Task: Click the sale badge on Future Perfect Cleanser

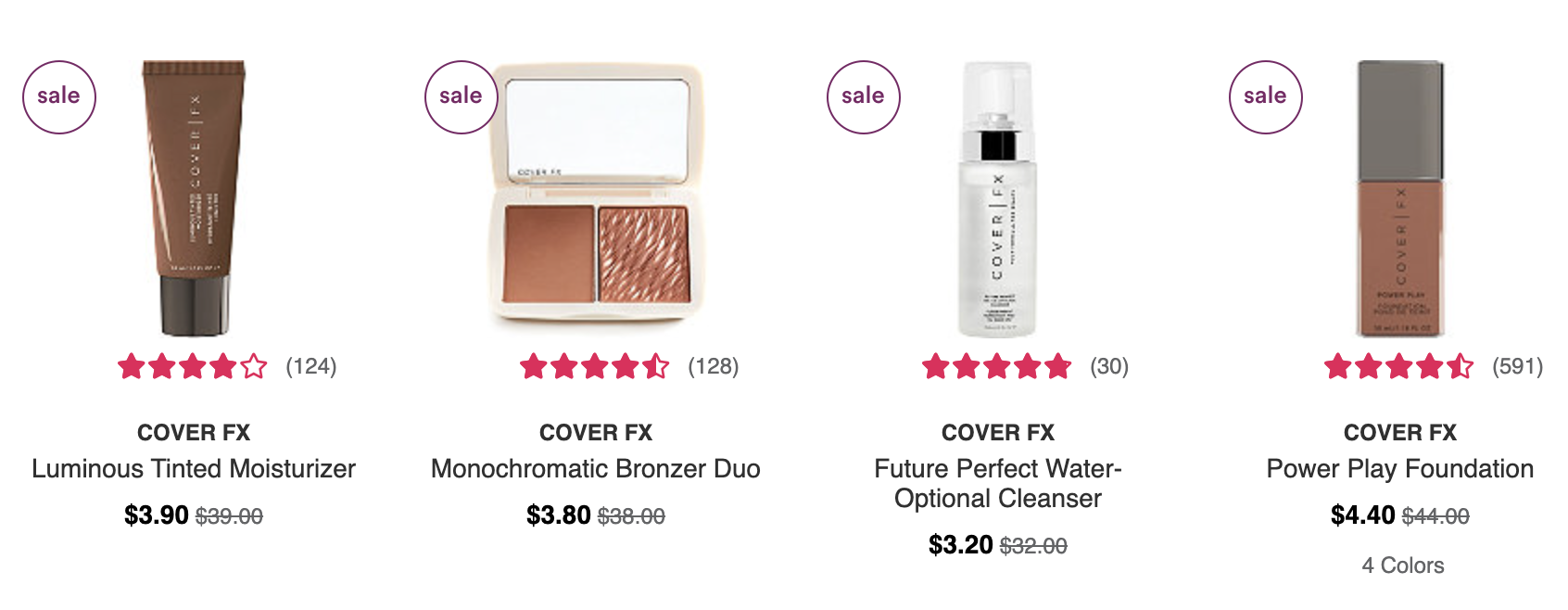Action: [x=864, y=97]
